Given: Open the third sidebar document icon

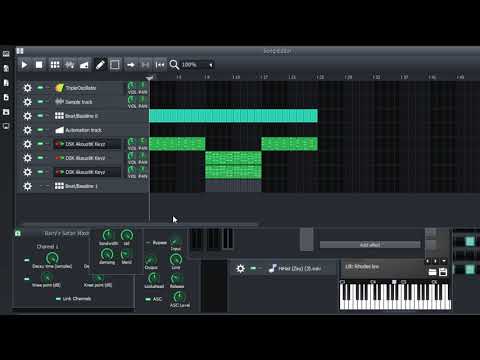Looking at the screenshot, I should tap(6, 83).
